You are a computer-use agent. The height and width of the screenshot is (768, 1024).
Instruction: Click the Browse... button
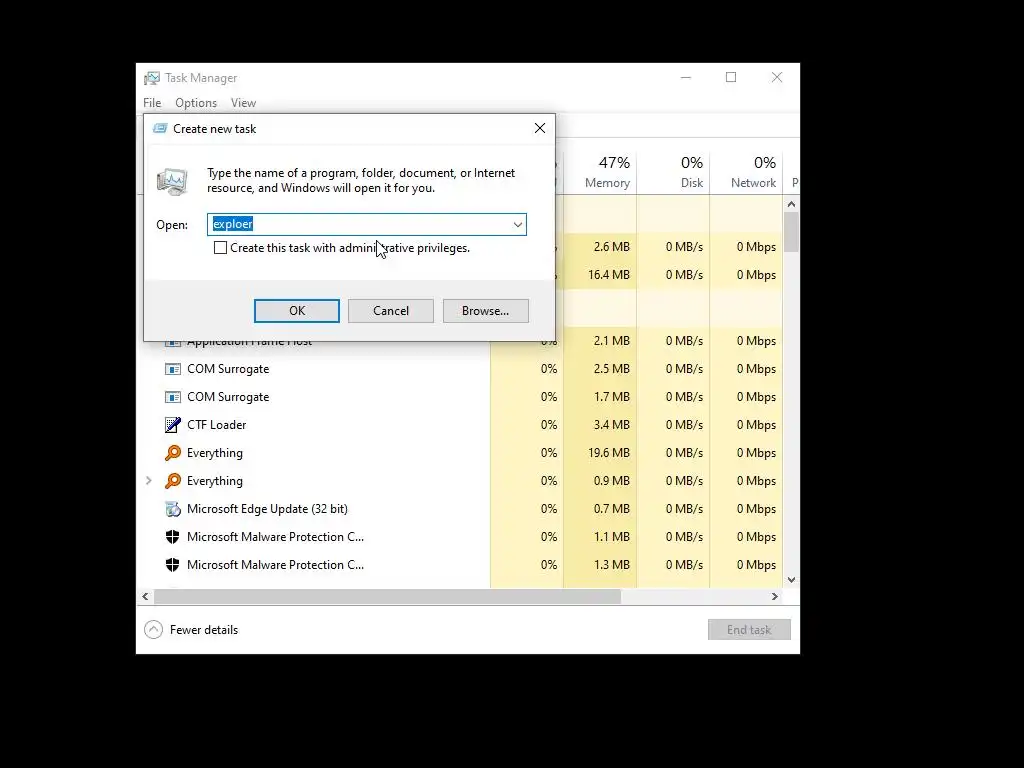coord(485,311)
